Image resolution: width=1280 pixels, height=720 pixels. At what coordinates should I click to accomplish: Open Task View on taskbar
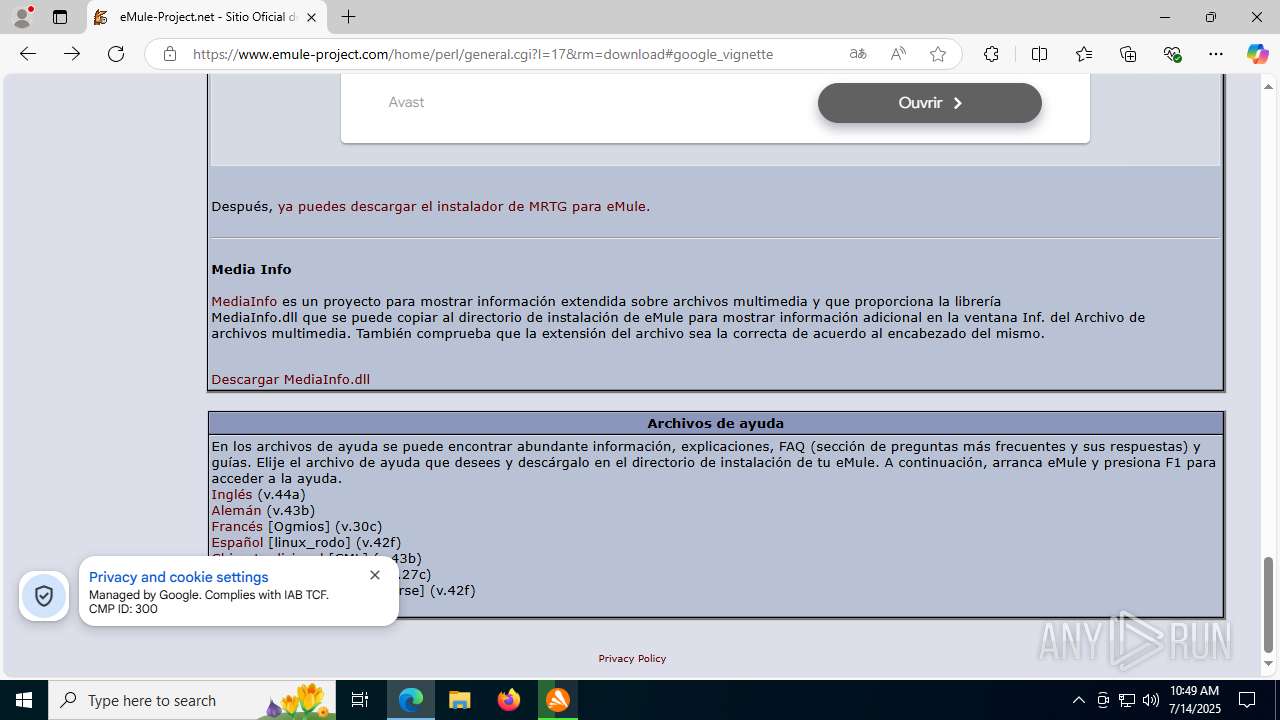360,700
